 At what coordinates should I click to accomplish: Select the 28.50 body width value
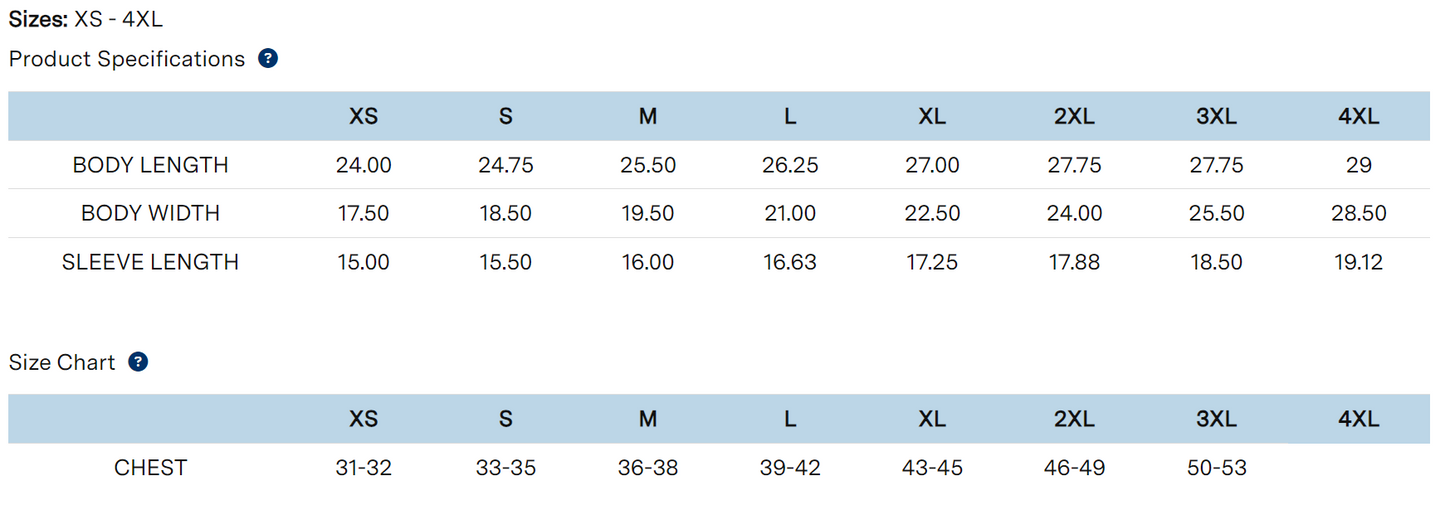click(1358, 213)
